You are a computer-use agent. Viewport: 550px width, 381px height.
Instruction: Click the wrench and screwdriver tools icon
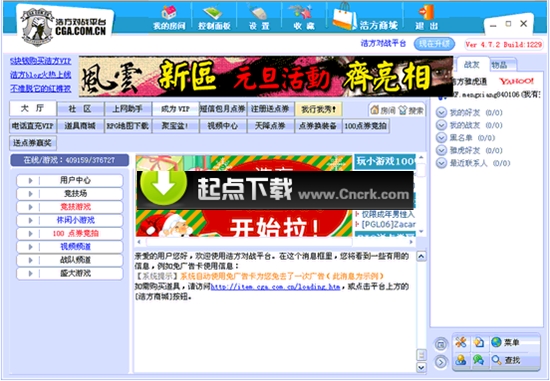tap(461, 342)
